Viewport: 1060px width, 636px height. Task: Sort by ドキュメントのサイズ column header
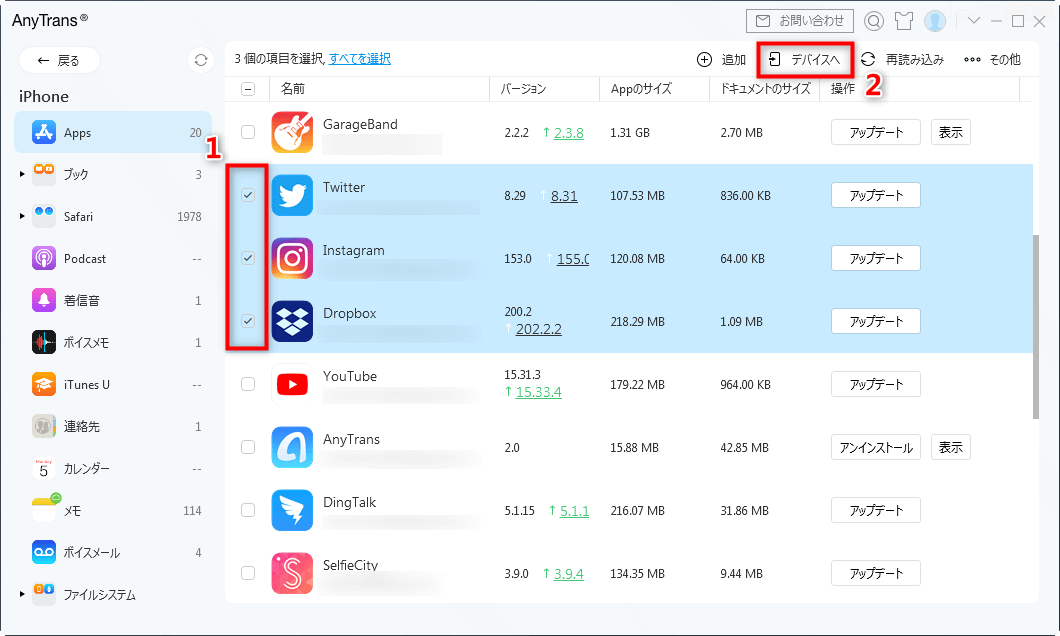[765, 89]
